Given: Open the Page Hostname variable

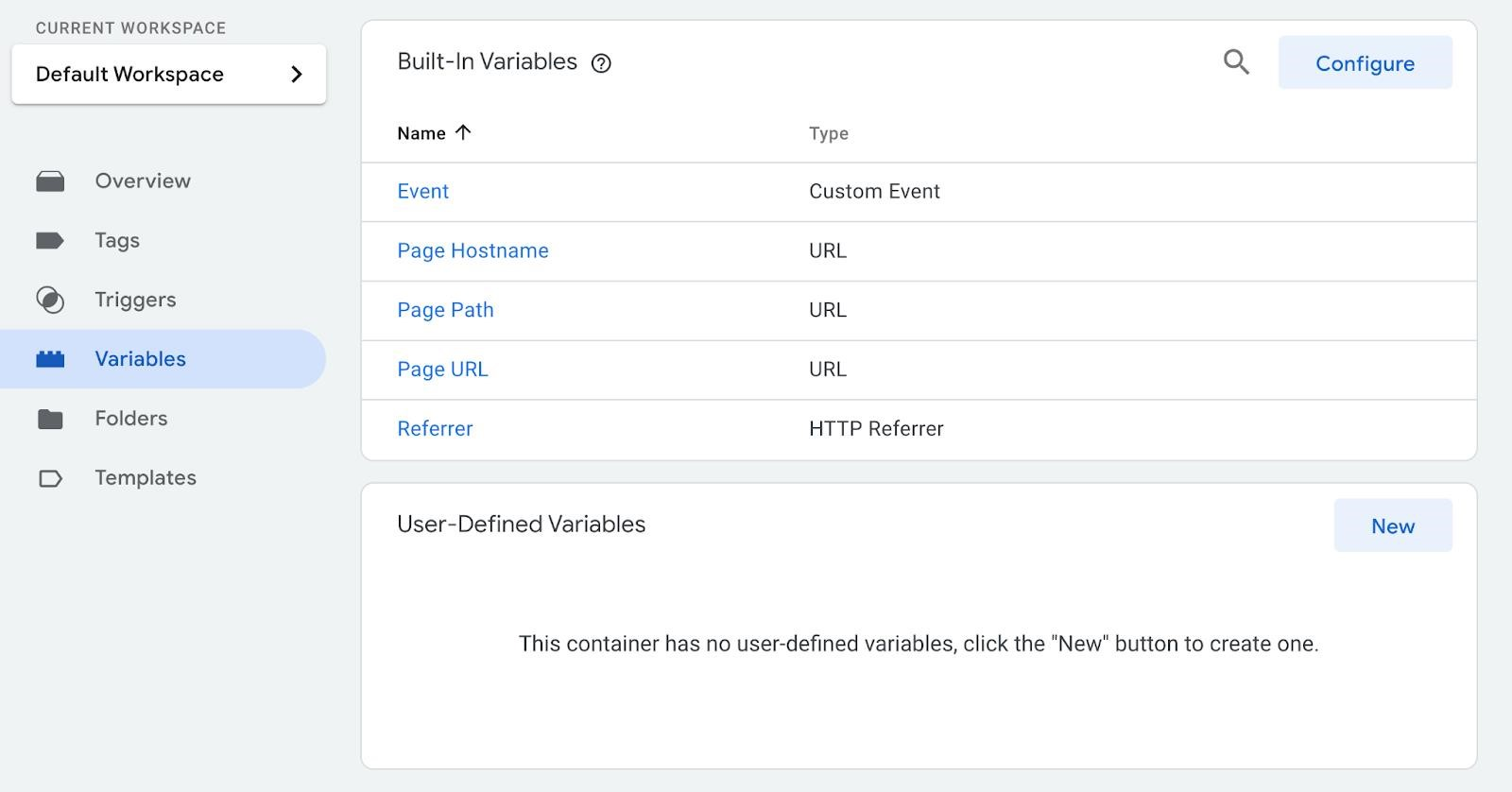Looking at the screenshot, I should pos(472,250).
